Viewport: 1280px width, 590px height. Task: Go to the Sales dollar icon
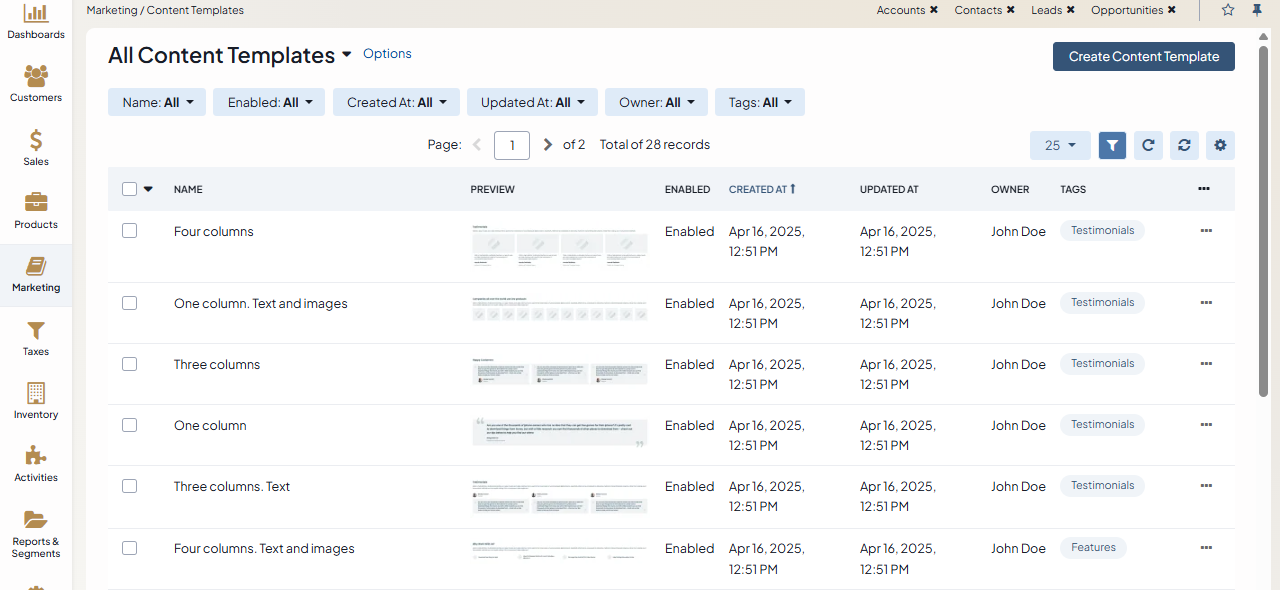pyautogui.click(x=36, y=140)
